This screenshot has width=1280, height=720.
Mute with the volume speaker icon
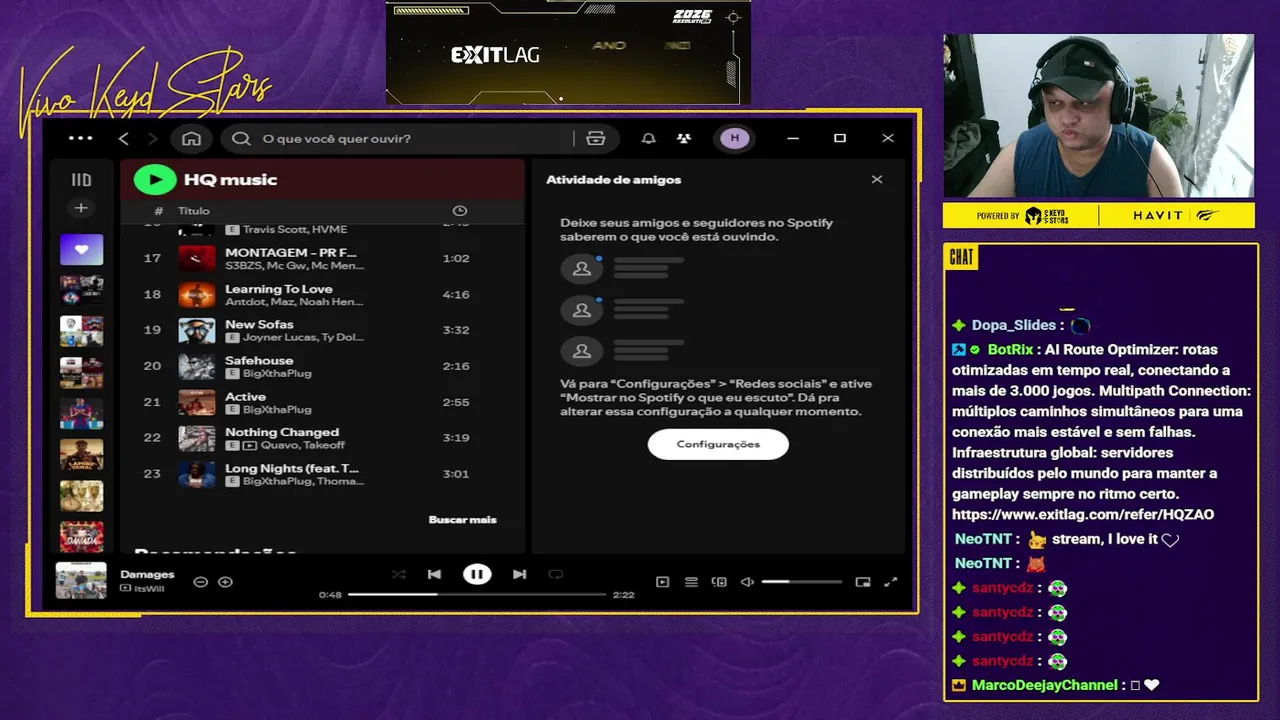click(747, 582)
